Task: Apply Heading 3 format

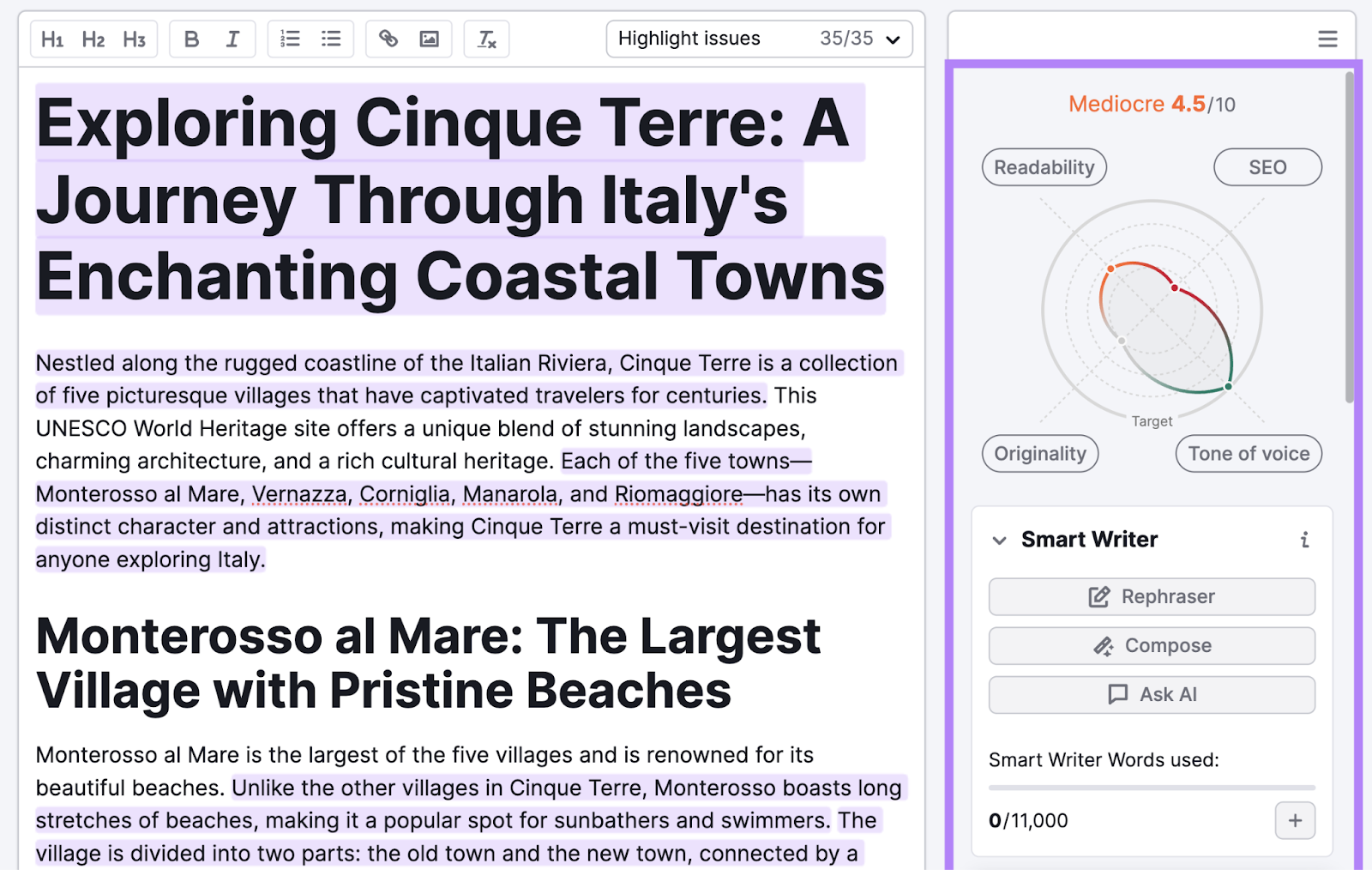Action: click(x=135, y=39)
